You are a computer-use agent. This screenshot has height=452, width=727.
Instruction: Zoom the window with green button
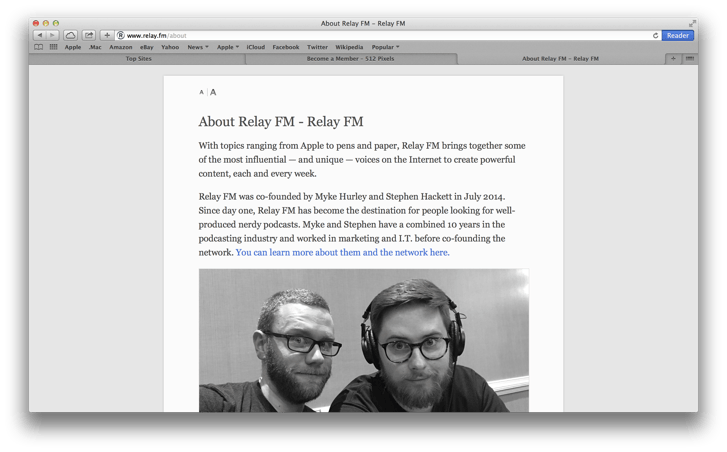click(56, 23)
